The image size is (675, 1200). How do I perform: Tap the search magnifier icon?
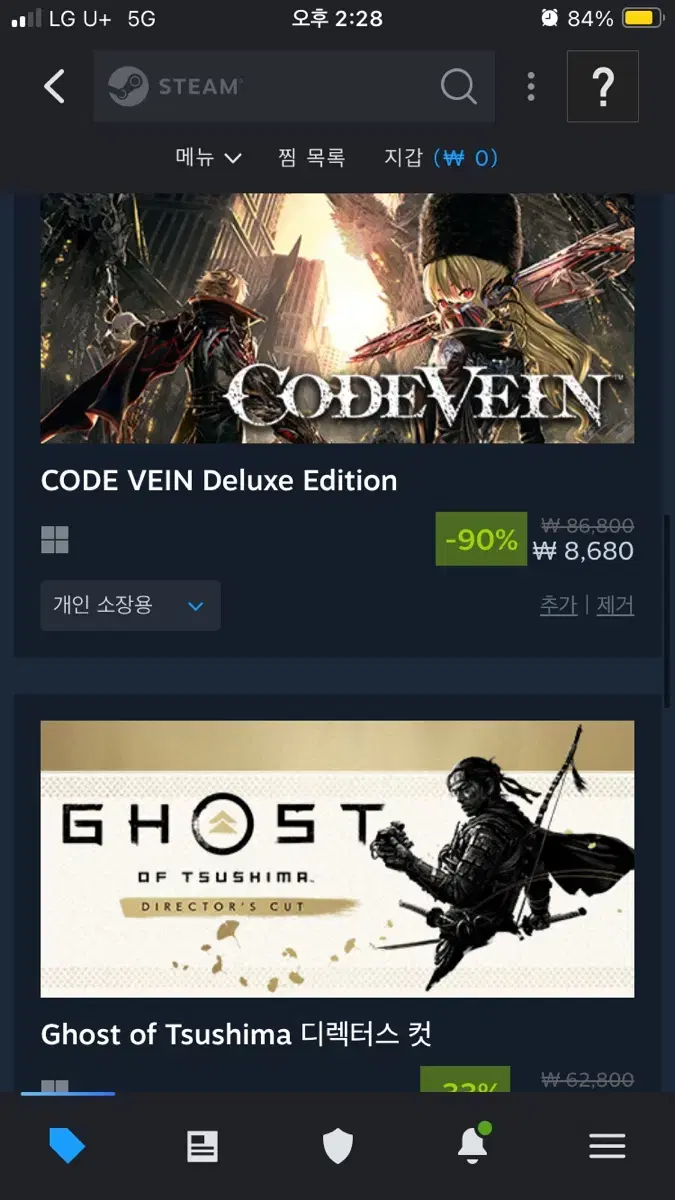click(x=458, y=87)
